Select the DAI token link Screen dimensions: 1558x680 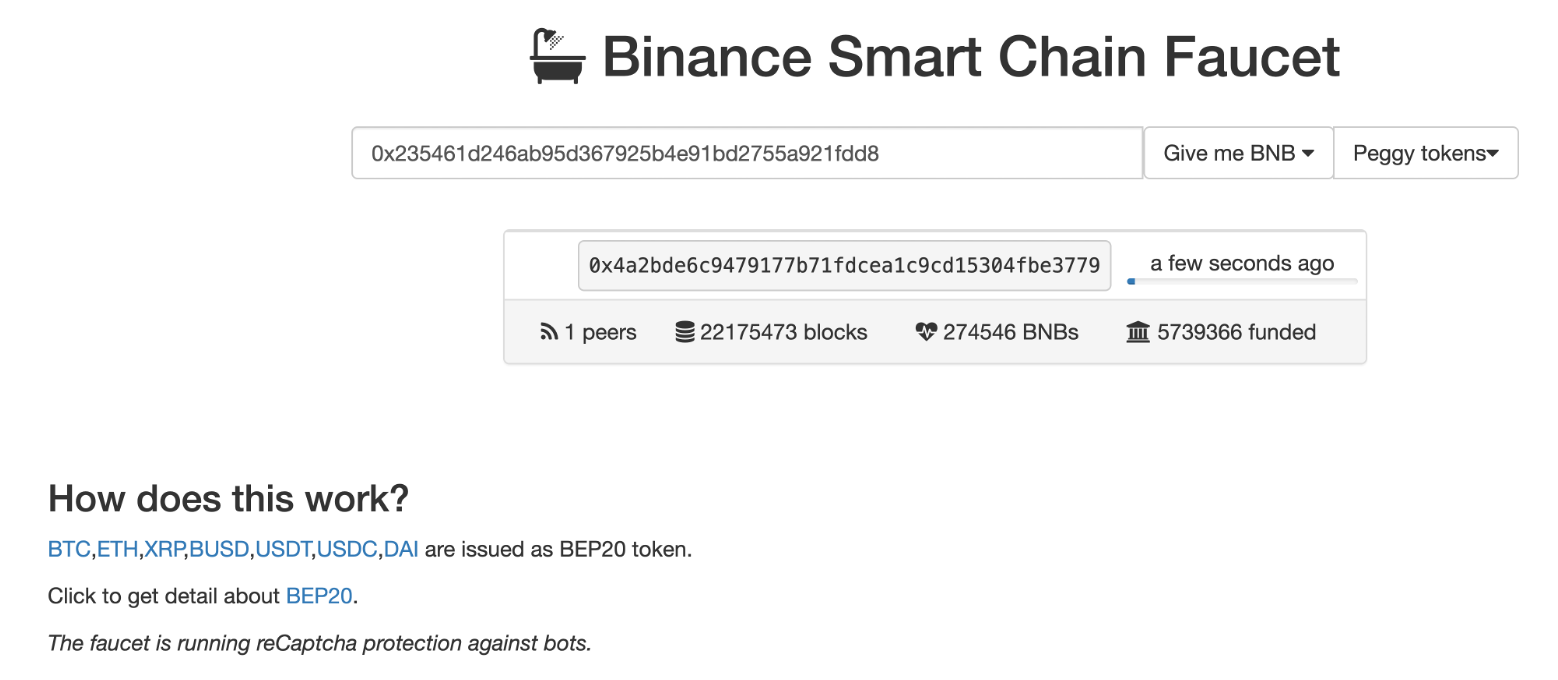point(398,549)
